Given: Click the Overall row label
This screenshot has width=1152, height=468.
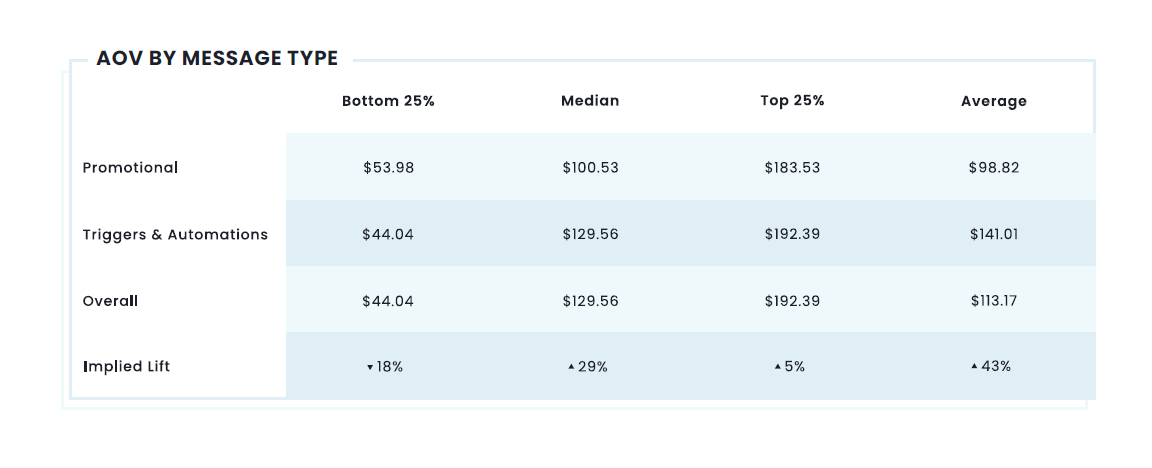Looking at the screenshot, I should point(110,301).
